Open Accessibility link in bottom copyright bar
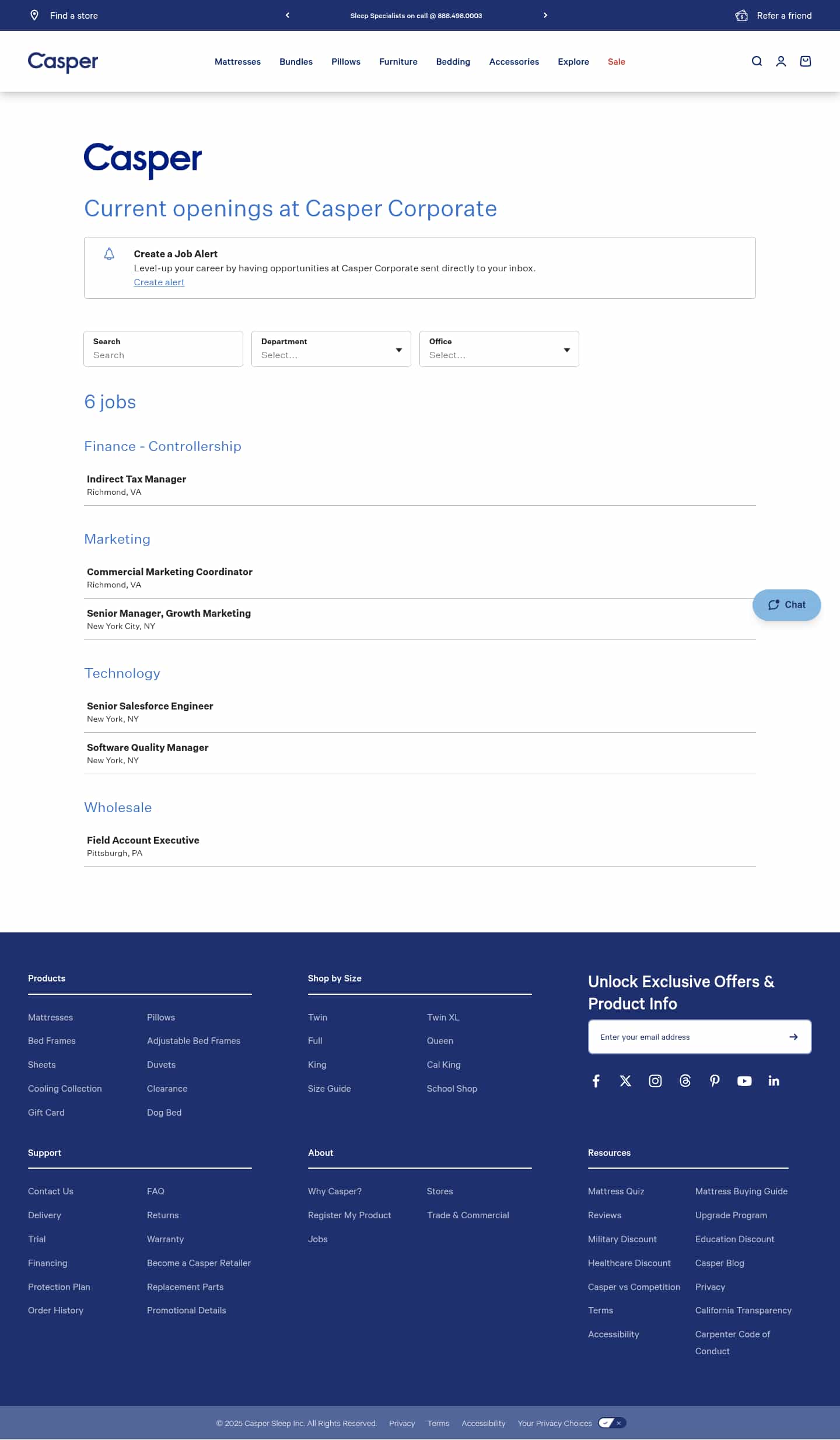The width and height of the screenshot is (840, 1440). pos(484,1424)
